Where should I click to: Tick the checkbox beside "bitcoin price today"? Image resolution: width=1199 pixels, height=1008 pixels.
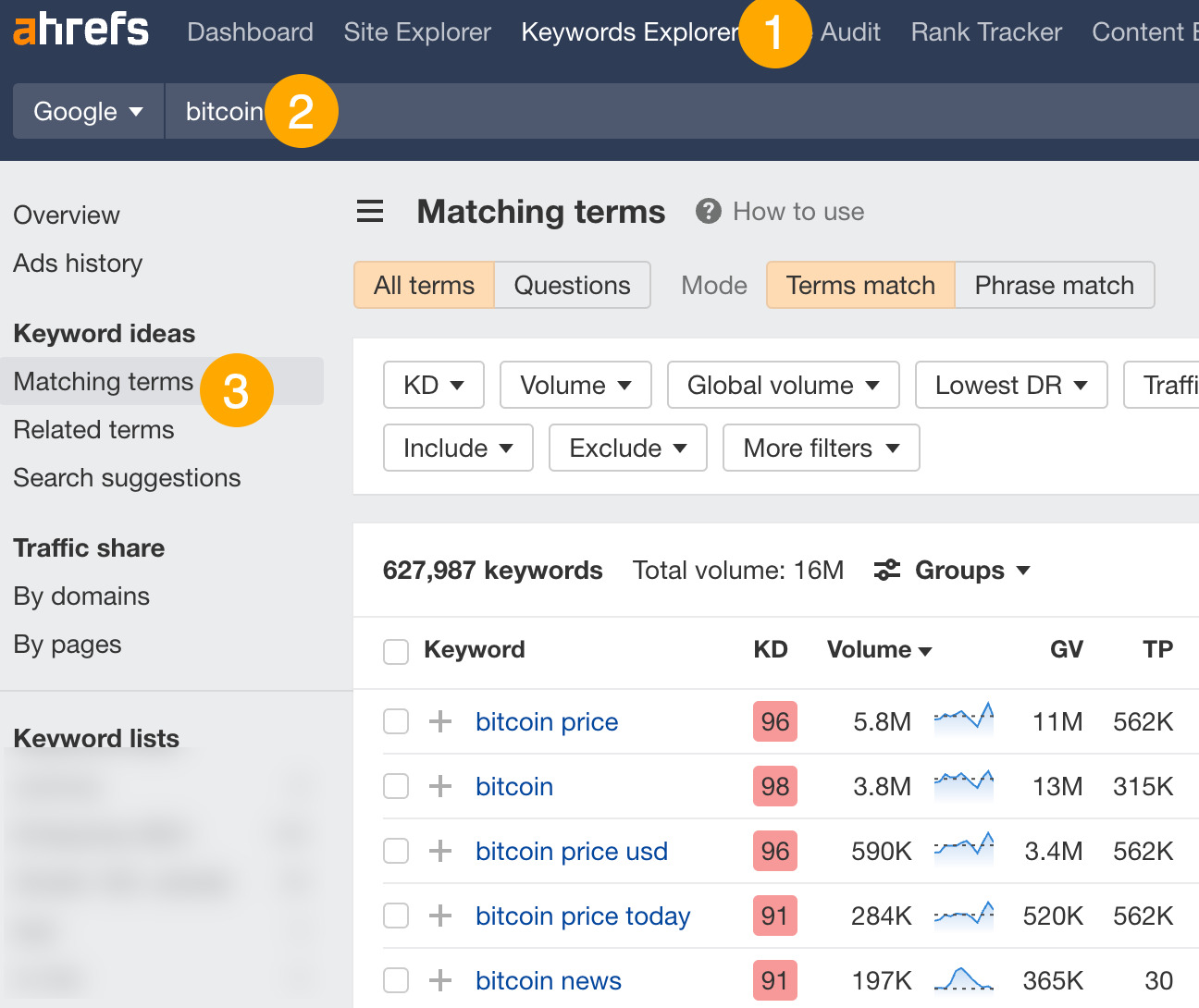tap(396, 916)
